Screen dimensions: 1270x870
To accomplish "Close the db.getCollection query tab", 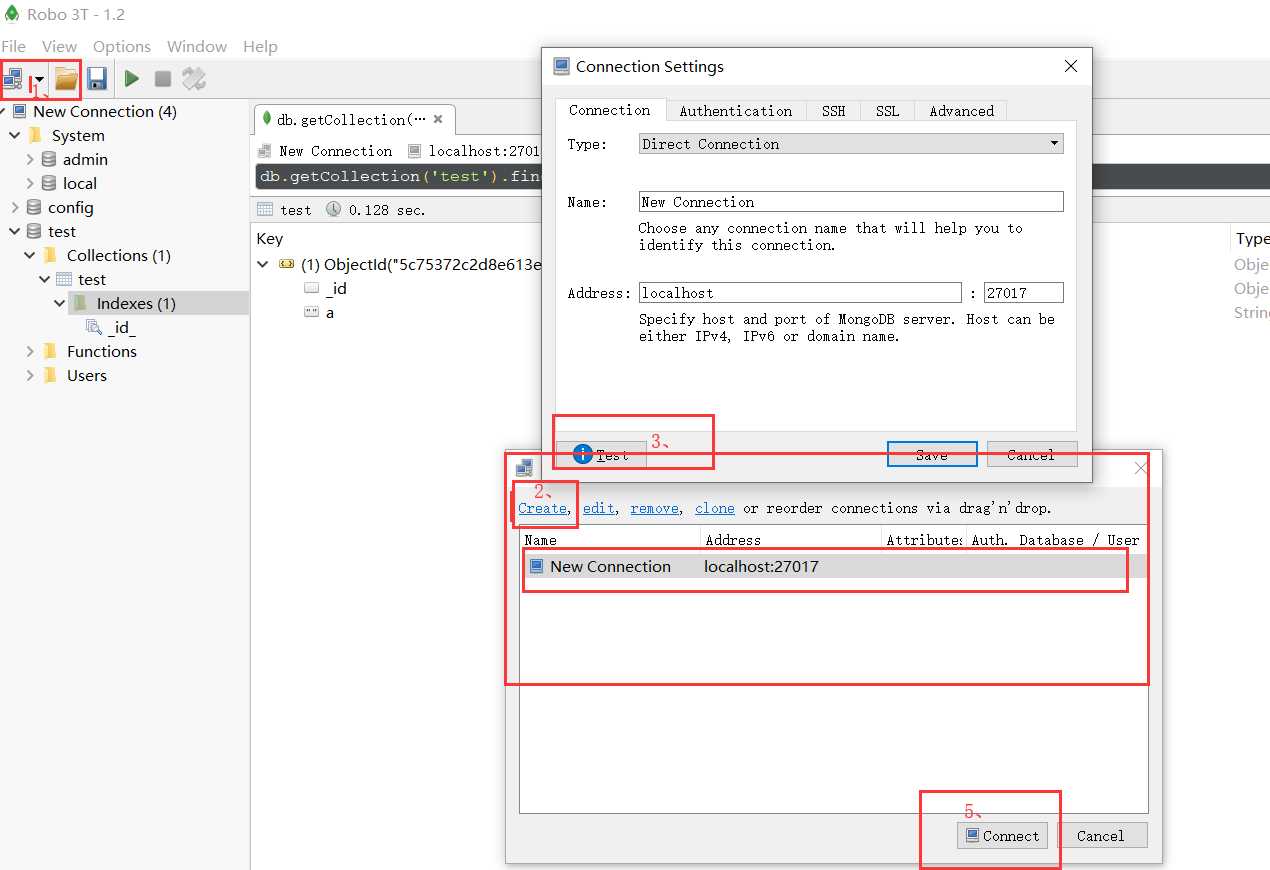I will point(437,119).
